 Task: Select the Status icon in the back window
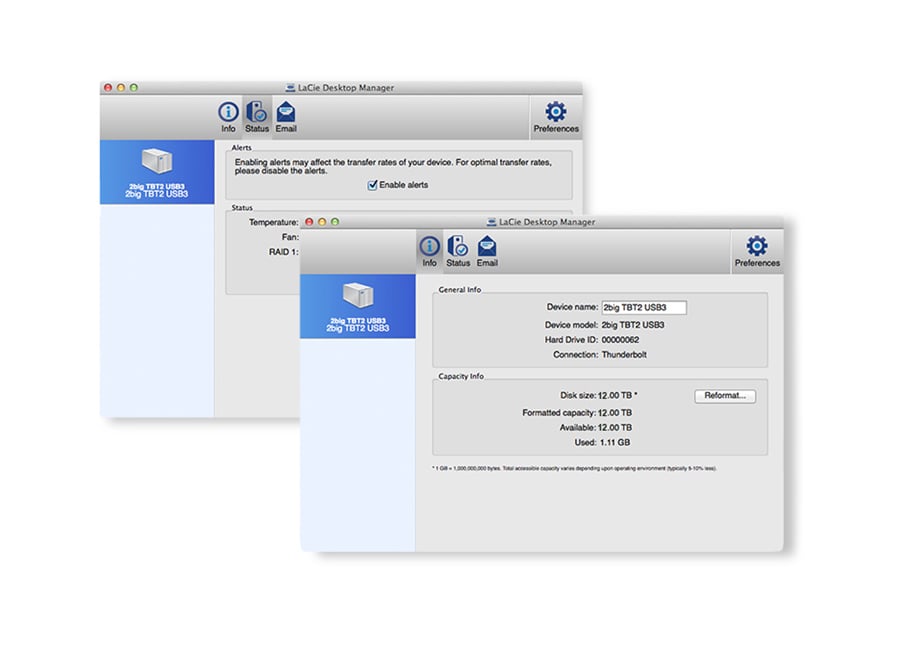(257, 117)
